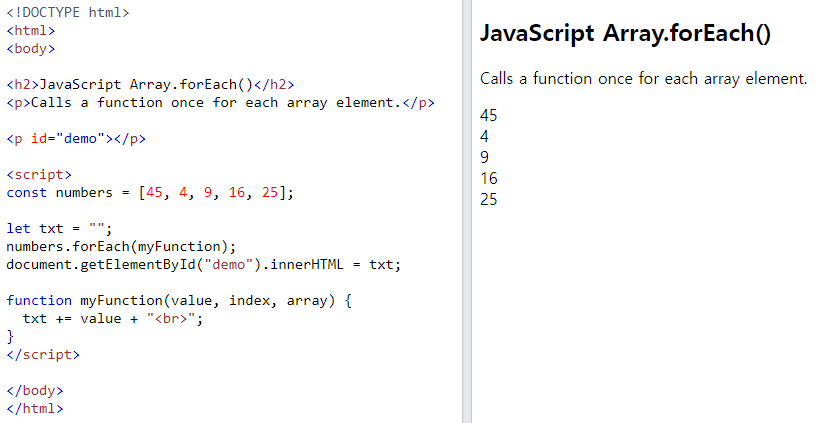The image size is (825, 423).
Task: Click the 'txt += value' code line
Action: click(x=113, y=318)
